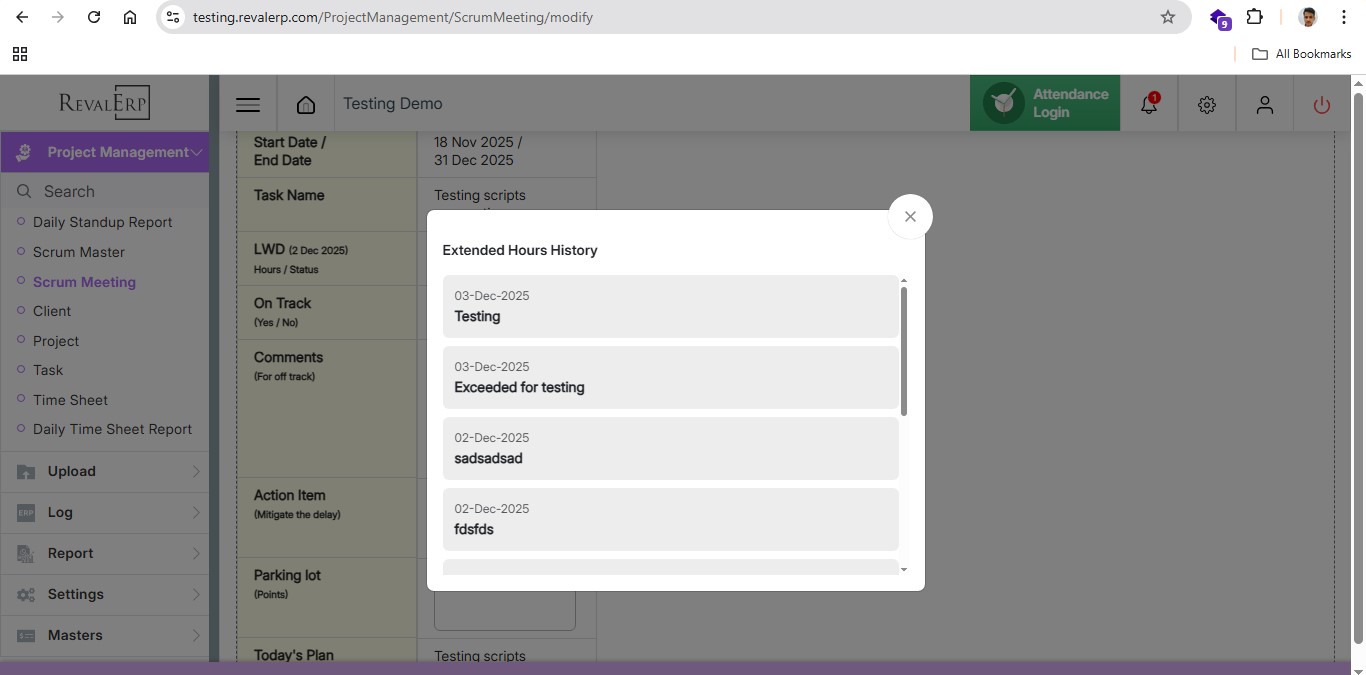The image size is (1366, 675).
Task: Select the 'Exceeded for testing' history entry
Action: coord(670,377)
